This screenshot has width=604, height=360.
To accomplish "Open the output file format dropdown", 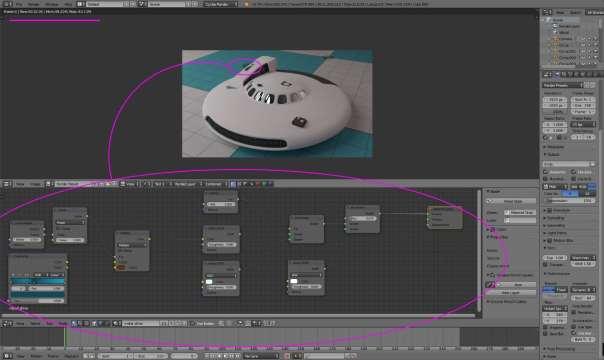I will (555, 187).
